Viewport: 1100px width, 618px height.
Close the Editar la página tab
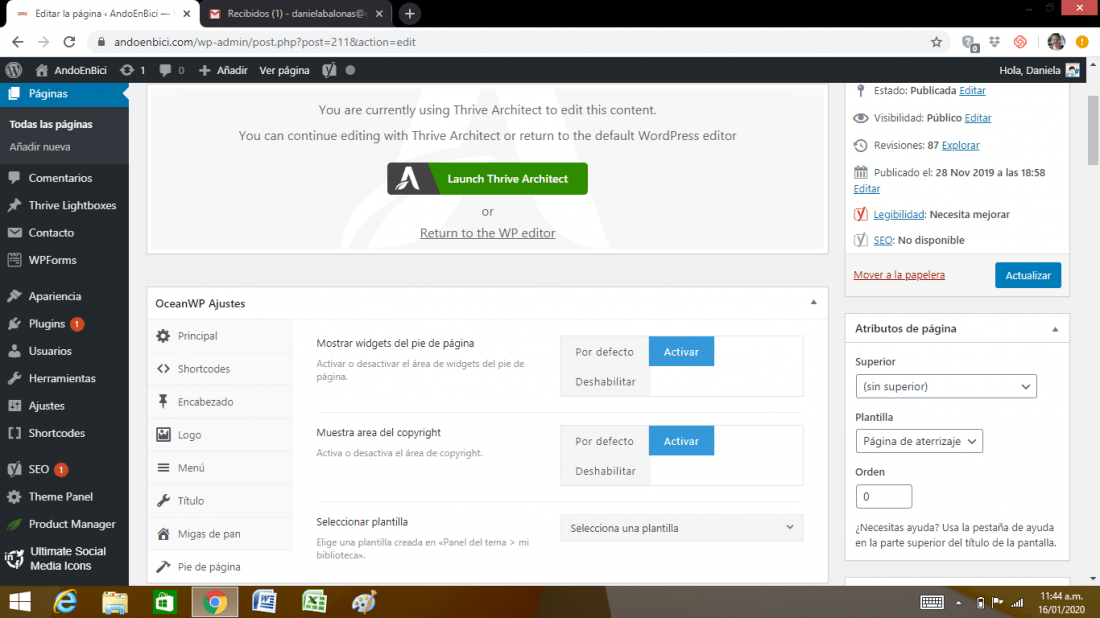187,13
